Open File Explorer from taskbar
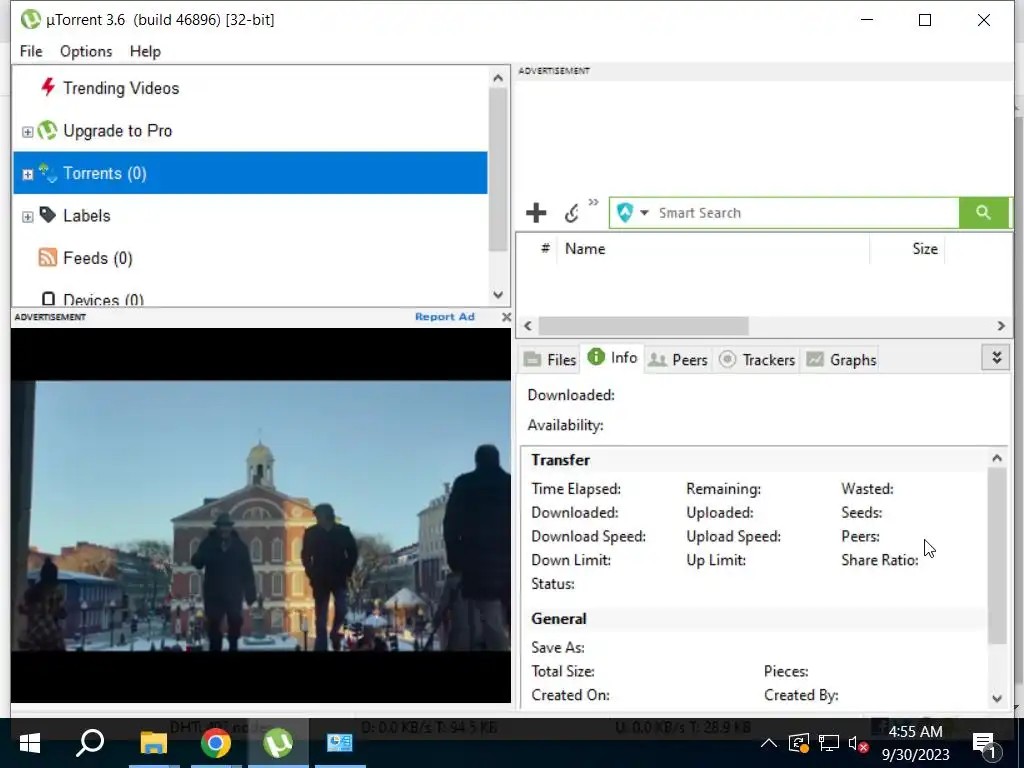1024x768 pixels. click(x=153, y=743)
